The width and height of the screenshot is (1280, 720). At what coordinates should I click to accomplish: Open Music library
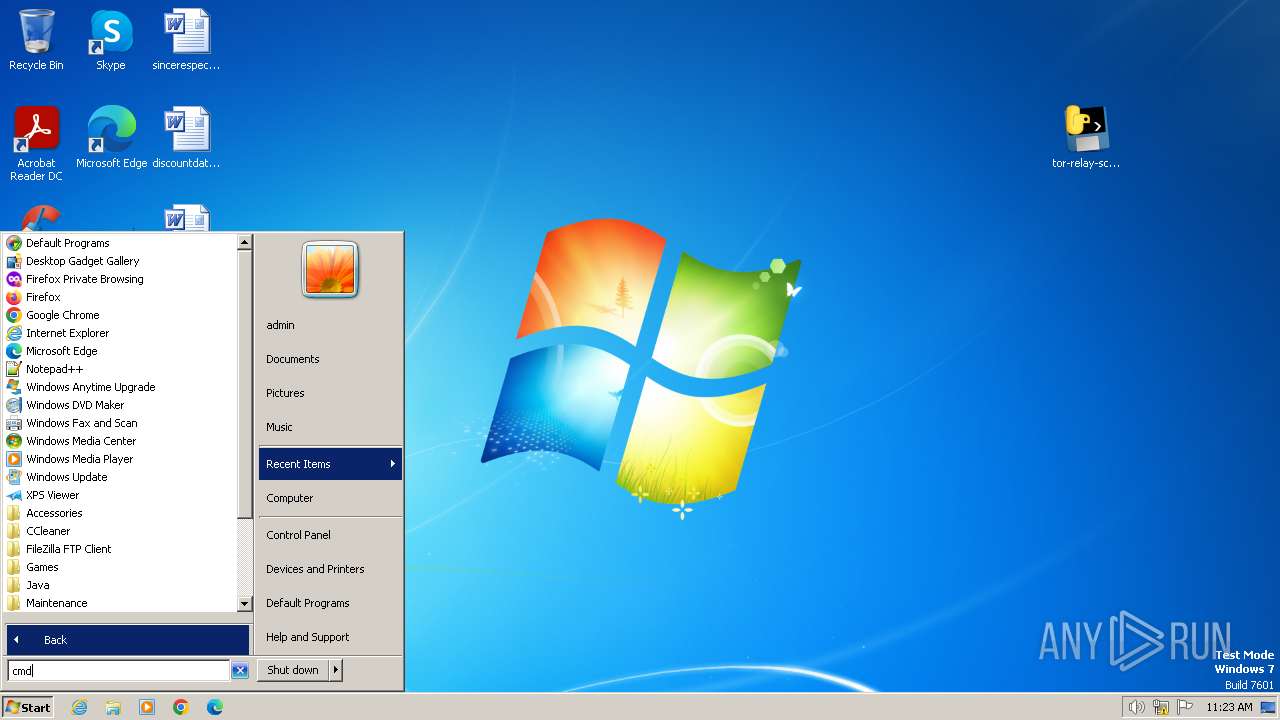330,427
